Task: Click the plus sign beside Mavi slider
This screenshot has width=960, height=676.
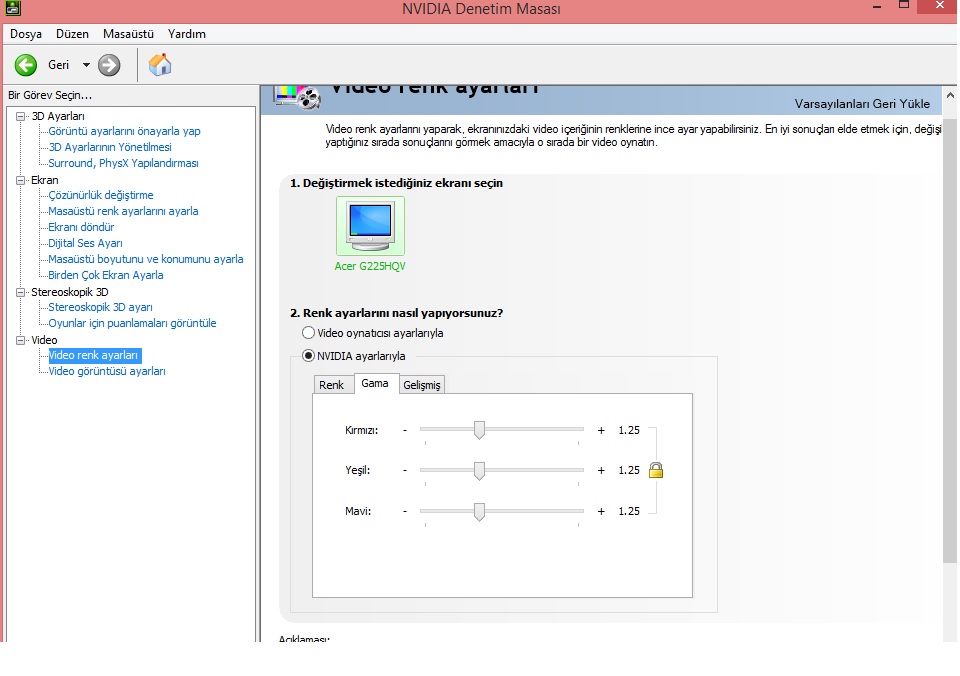Action: pyautogui.click(x=601, y=511)
